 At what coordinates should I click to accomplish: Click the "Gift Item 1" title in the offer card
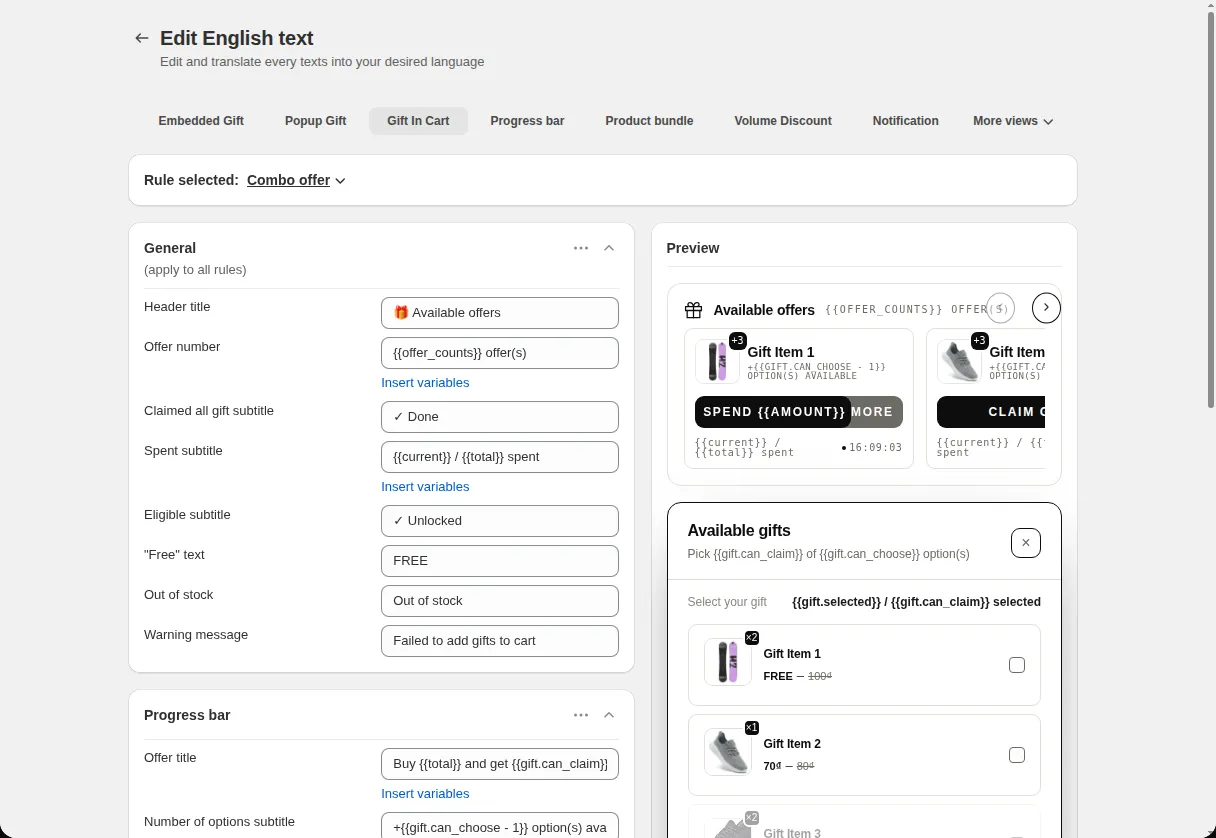[781, 352]
